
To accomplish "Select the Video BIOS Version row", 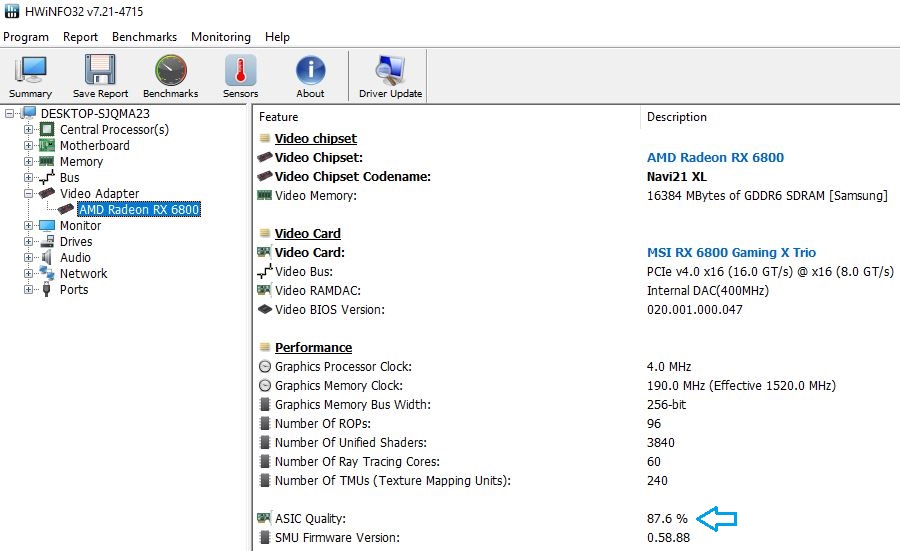I will click(x=577, y=310).
